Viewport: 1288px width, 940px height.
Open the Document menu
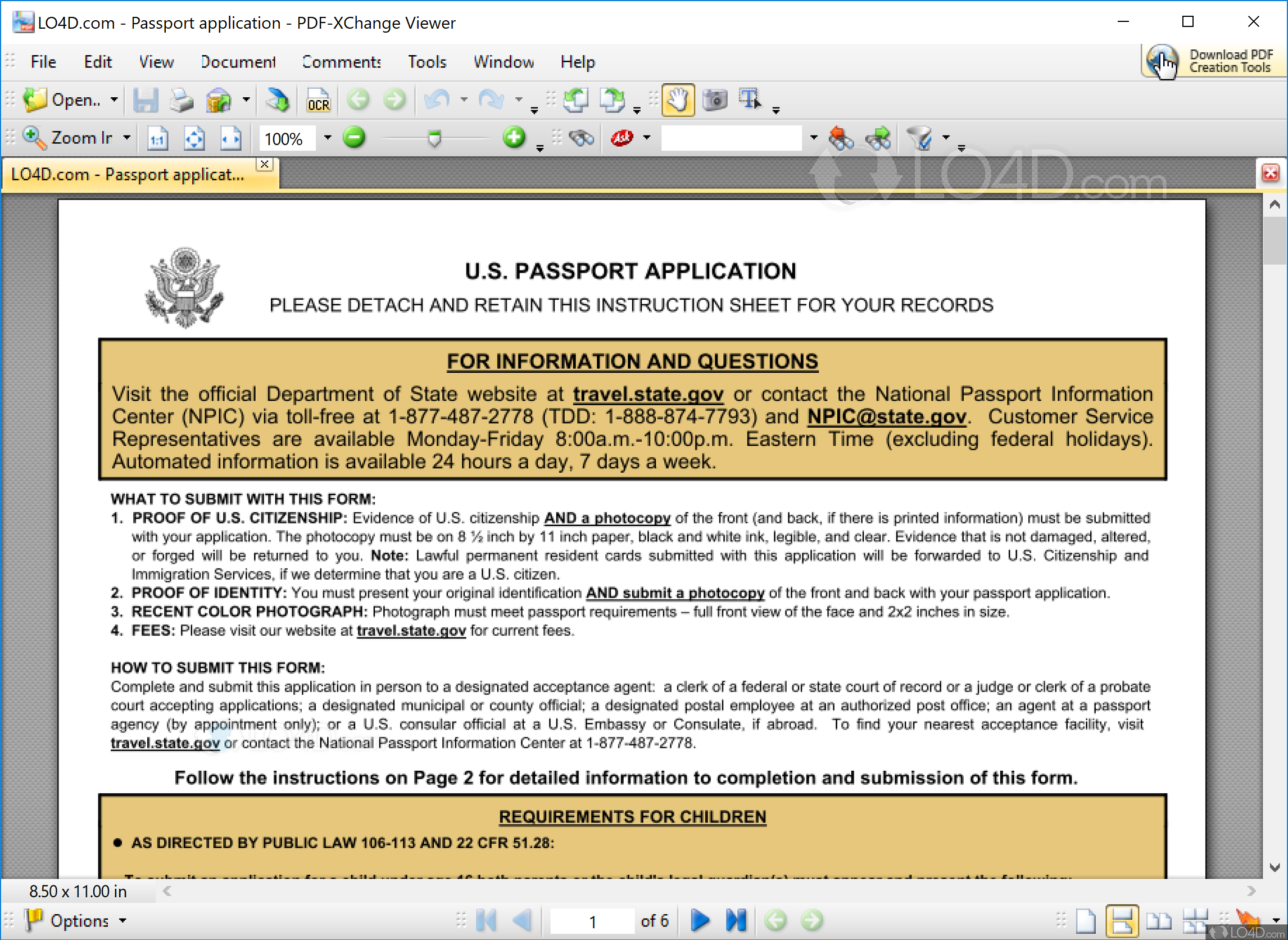click(238, 61)
